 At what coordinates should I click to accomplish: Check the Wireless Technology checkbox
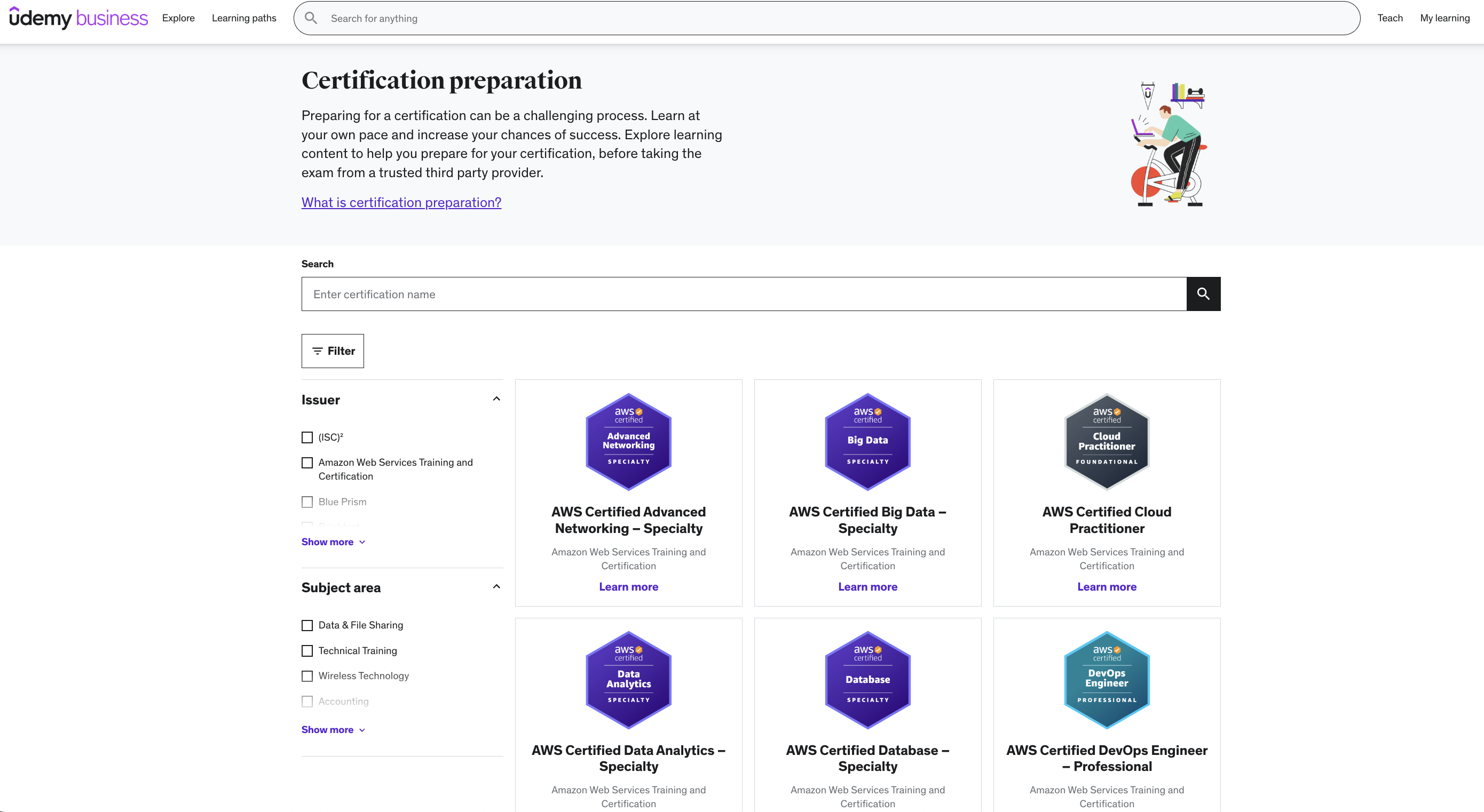(307, 676)
